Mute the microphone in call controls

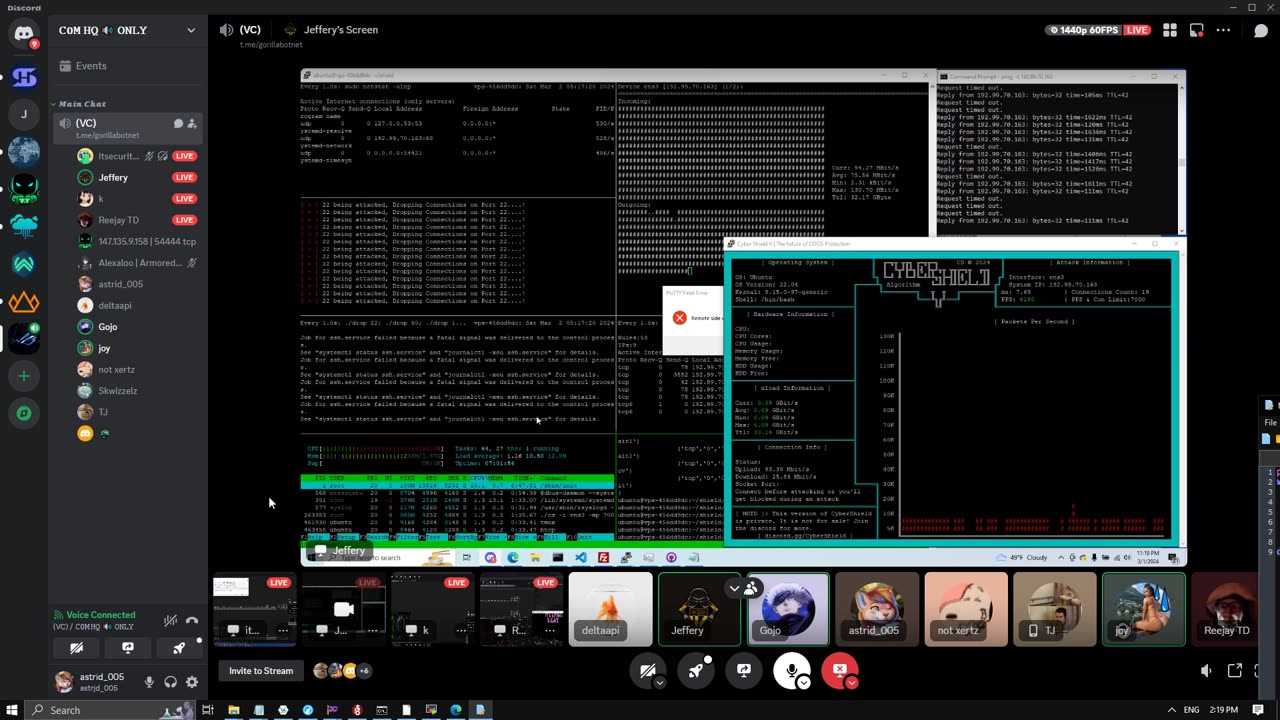click(x=792, y=670)
